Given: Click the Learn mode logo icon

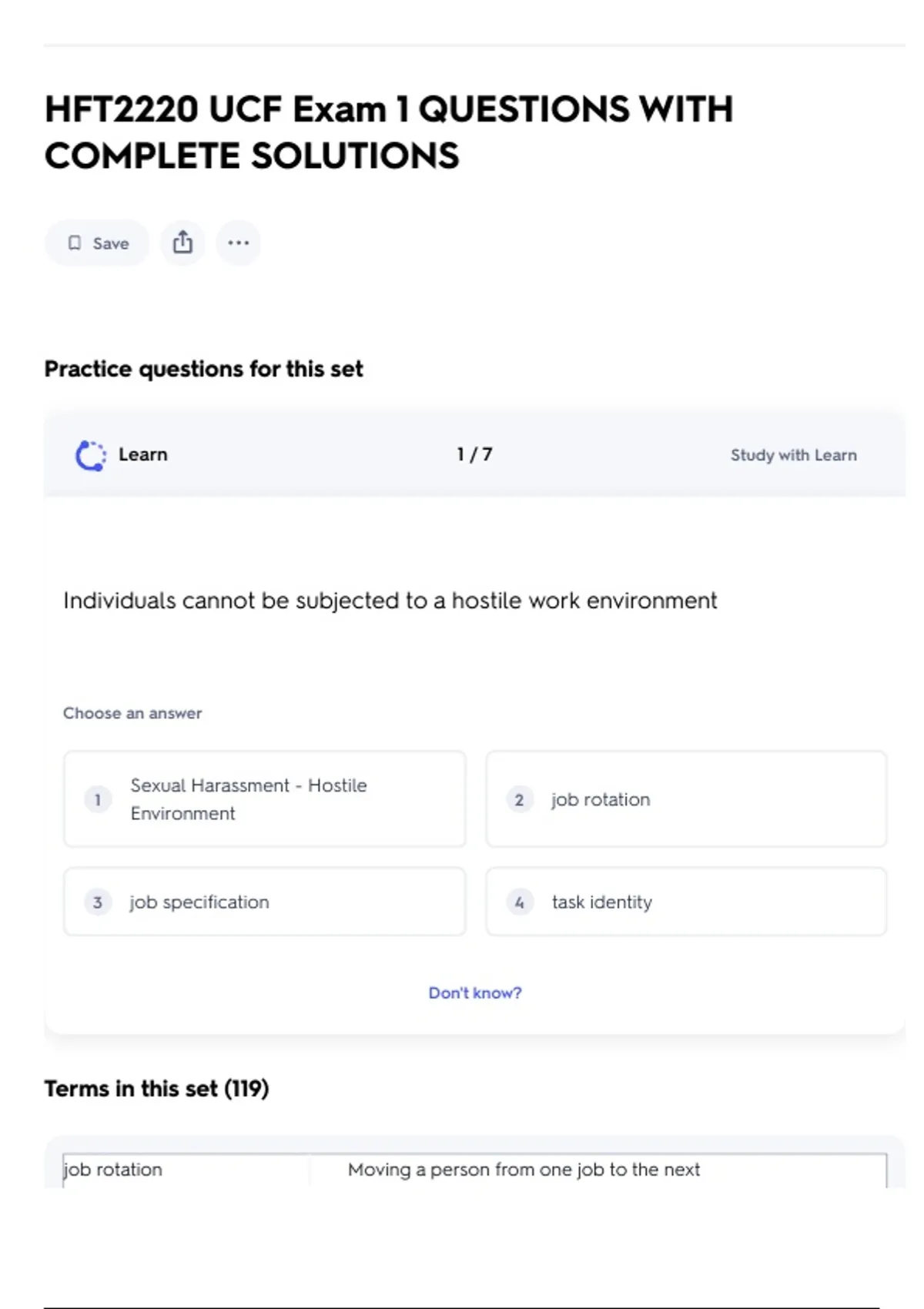Looking at the screenshot, I should [x=91, y=455].
